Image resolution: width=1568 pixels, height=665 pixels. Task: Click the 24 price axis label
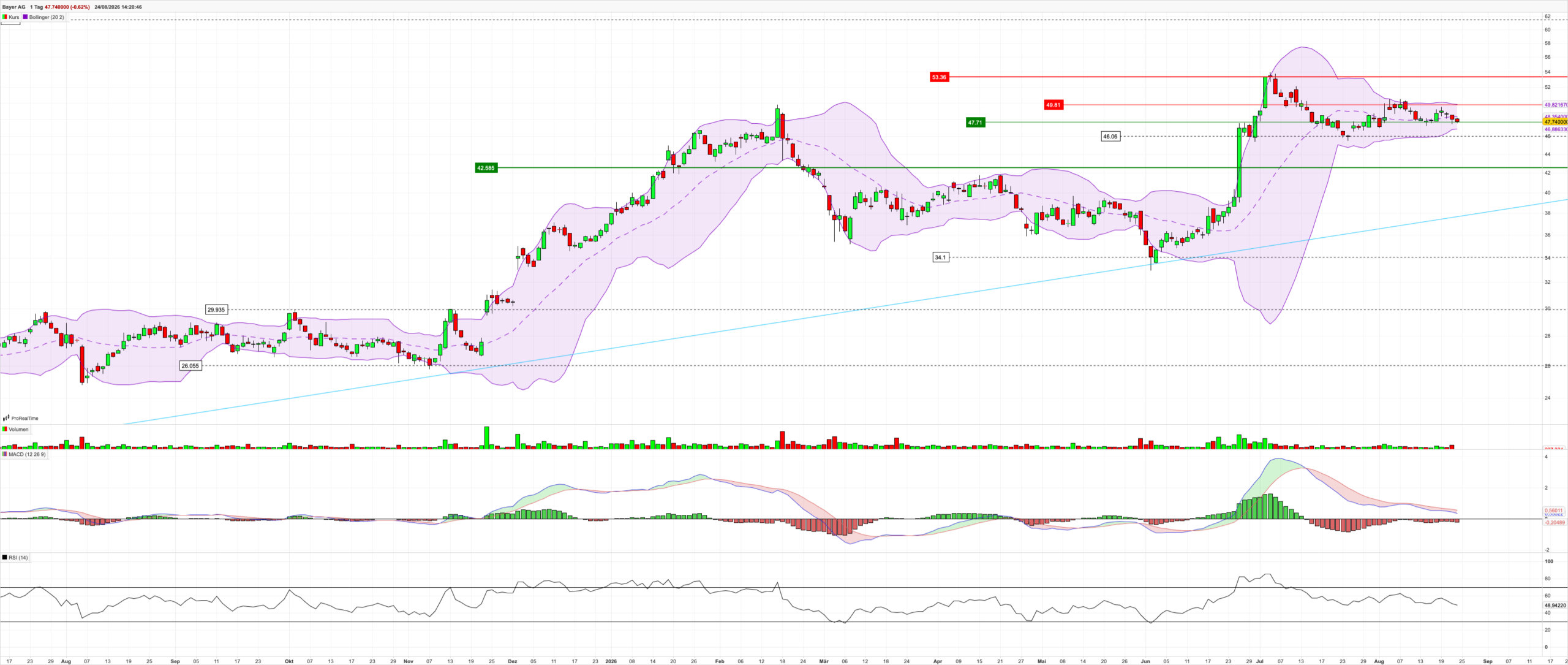coord(1547,398)
